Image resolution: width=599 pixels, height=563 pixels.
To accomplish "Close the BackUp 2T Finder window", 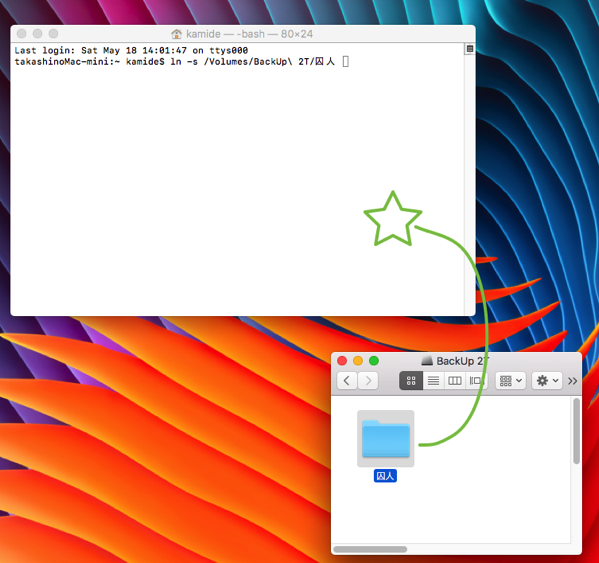I will tap(342, 361).
